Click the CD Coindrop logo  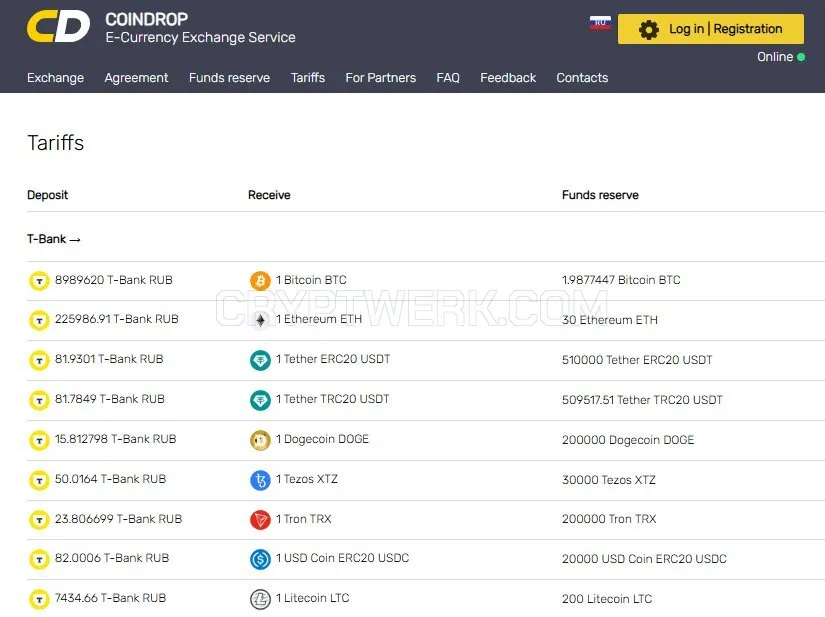tap(58, 26)
